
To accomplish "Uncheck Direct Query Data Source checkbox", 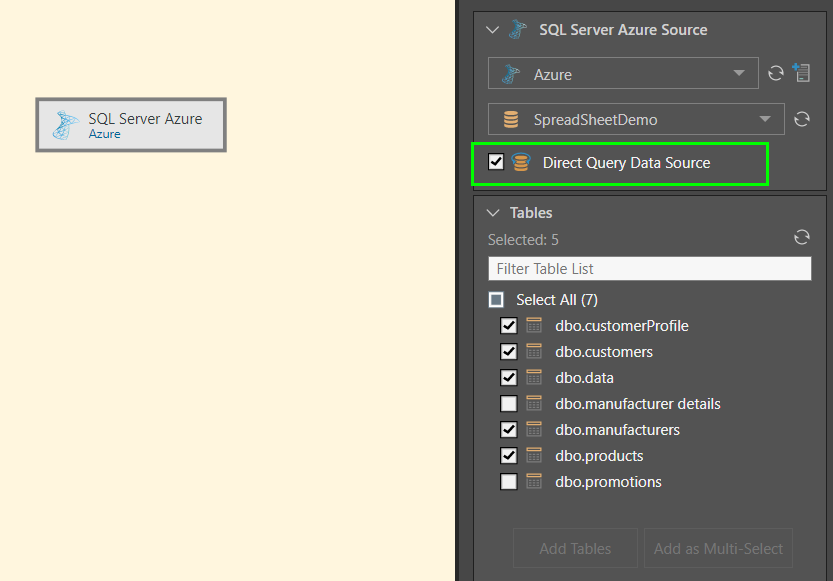I will pos(496,163).
